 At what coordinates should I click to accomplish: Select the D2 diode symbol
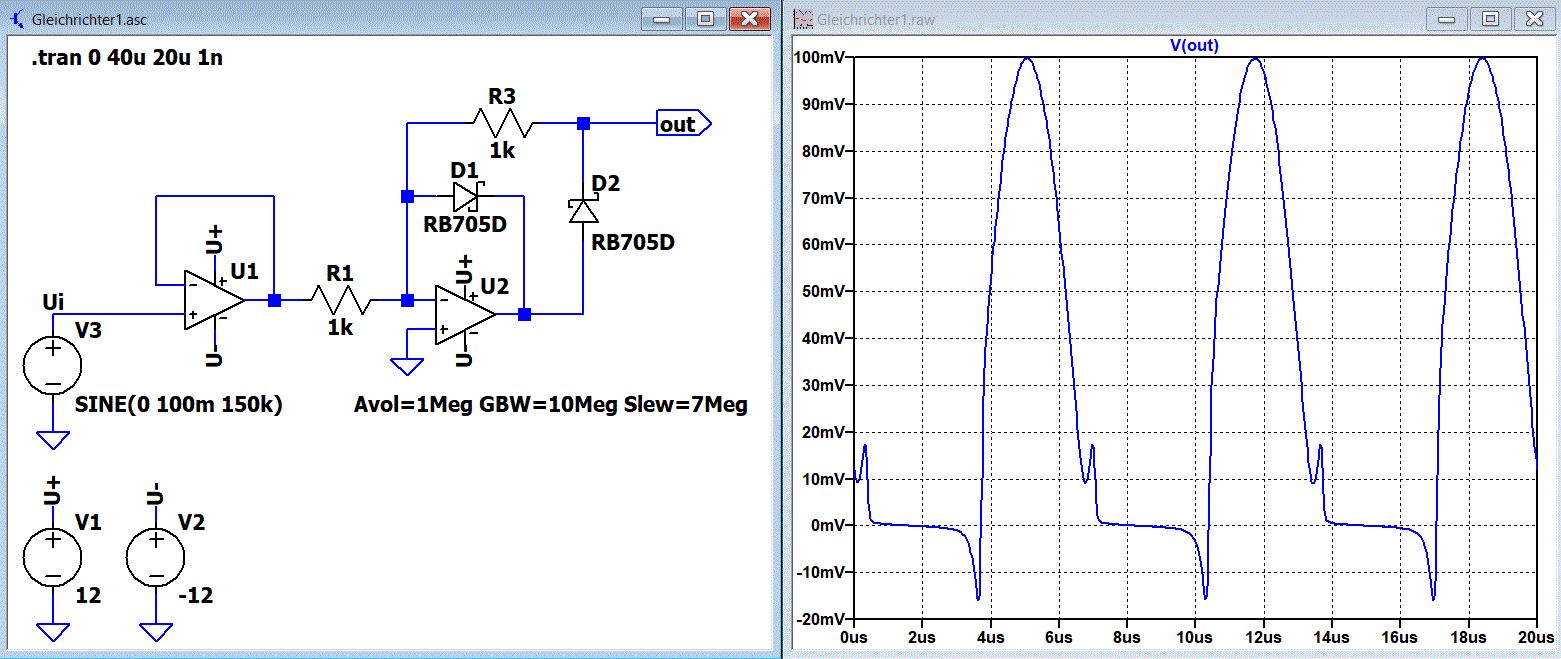[583, 209]
